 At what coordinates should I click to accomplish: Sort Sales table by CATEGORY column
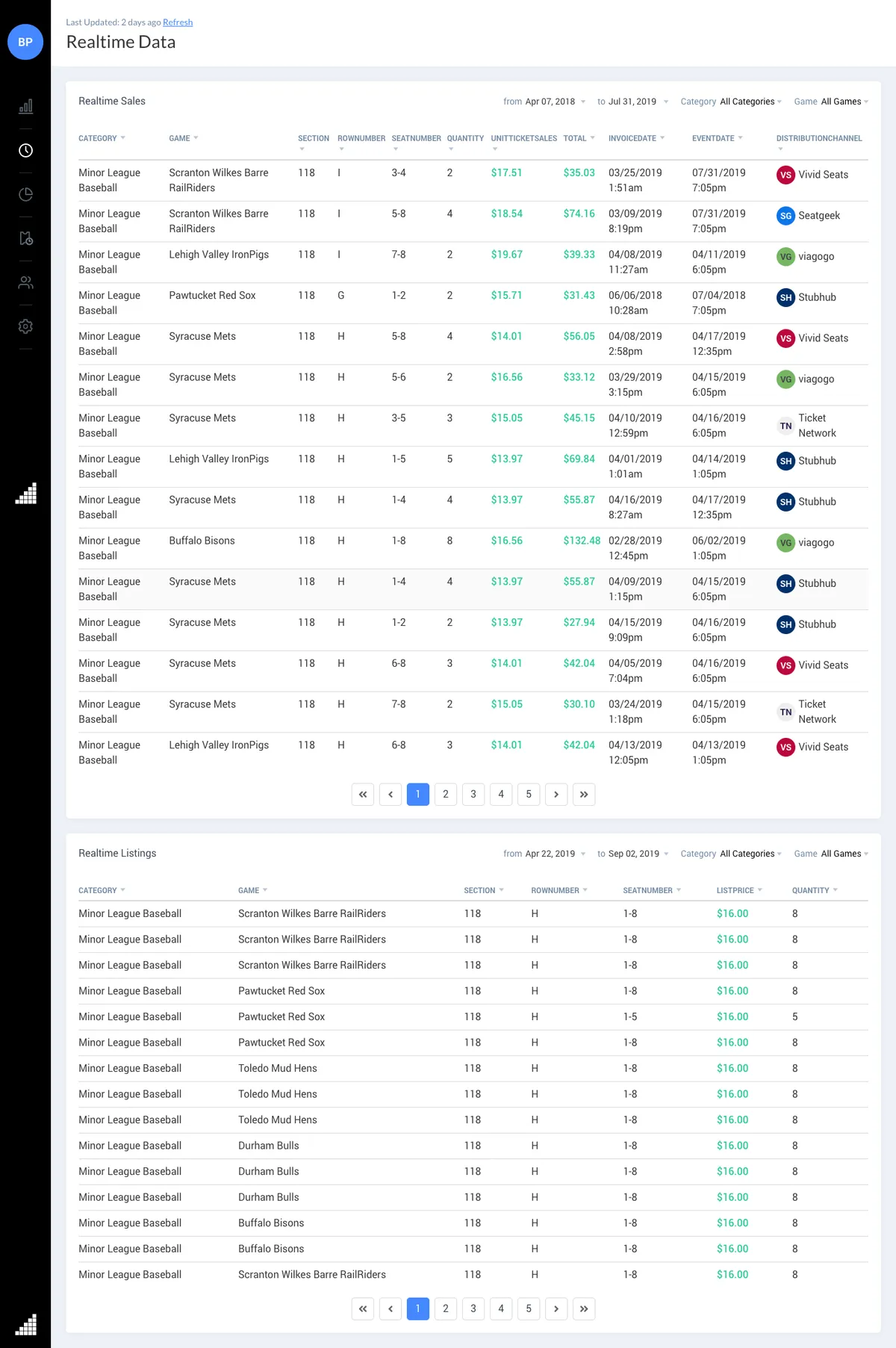coord(102,138)
